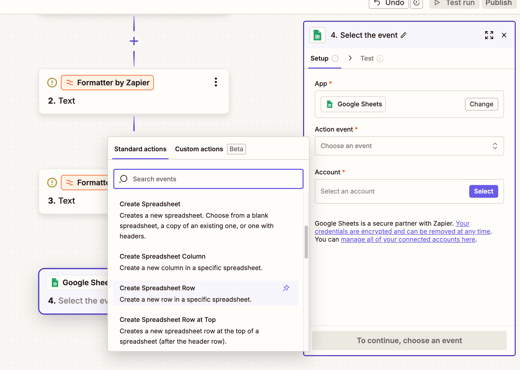This screenshot has height=370, width=520.
Task: Close the step 4 editor panel
Action: [504, 35]
